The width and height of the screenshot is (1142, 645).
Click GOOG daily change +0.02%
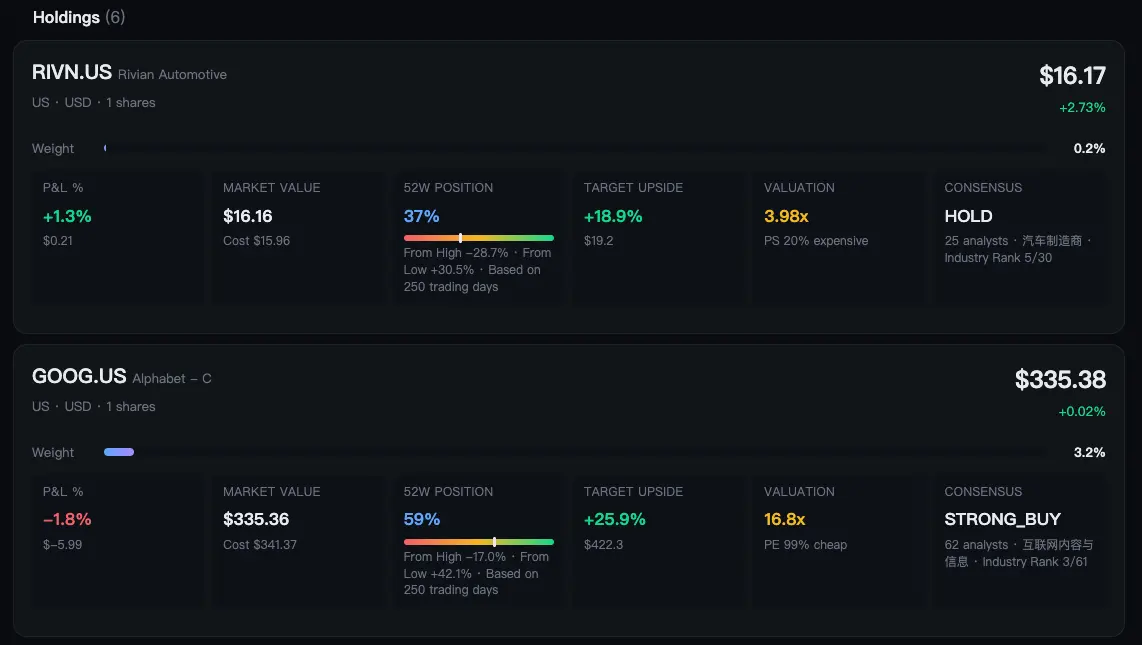[1082, 412]
